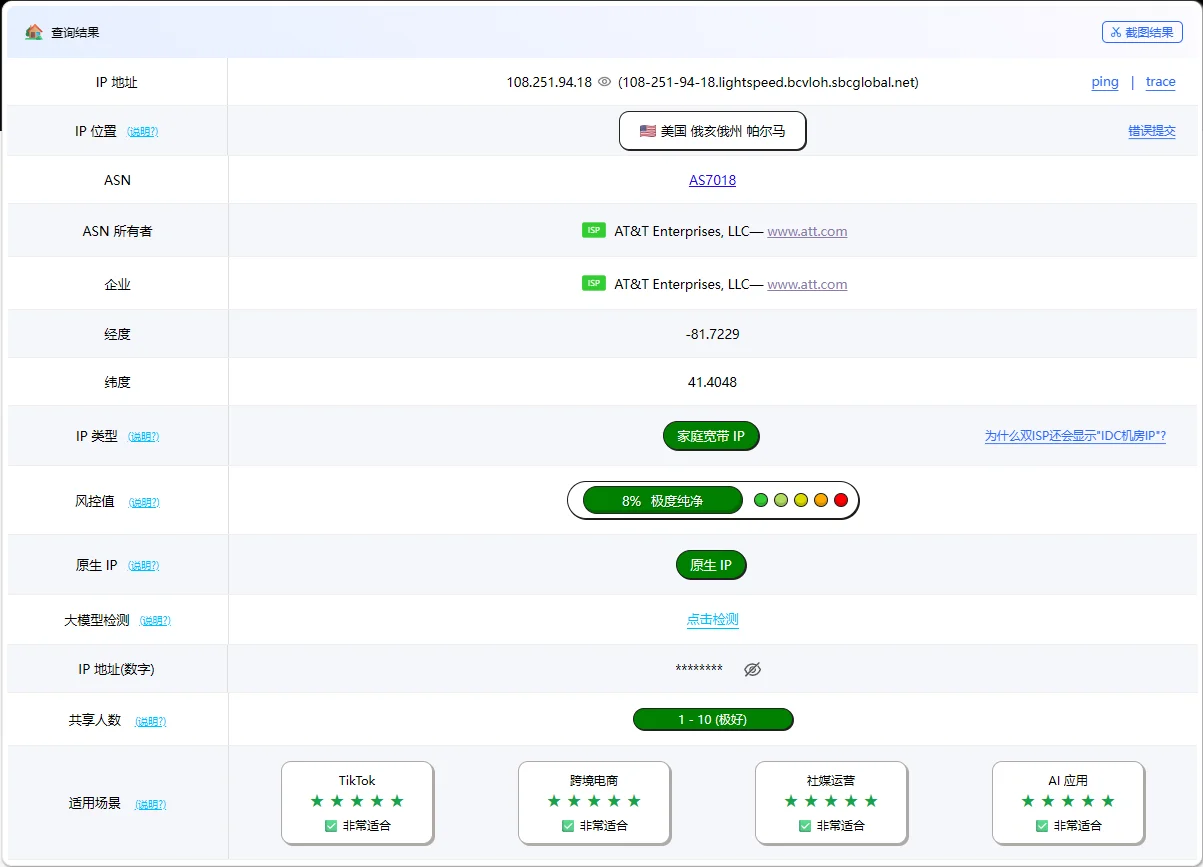The height and width of the screenshot is (867, 1203).
Task: Open 说明 help link beside 适用场景
Action: point(150,804)
